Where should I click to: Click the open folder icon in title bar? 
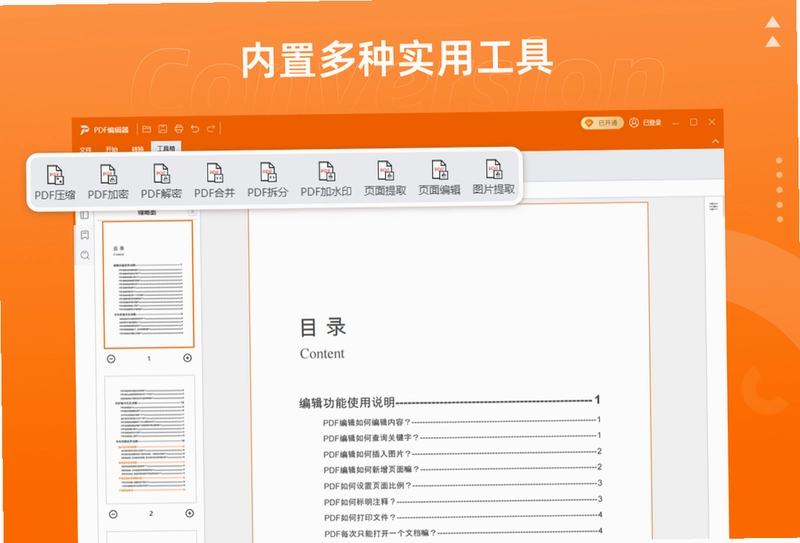pyautogui.click(x=146, y=129)
